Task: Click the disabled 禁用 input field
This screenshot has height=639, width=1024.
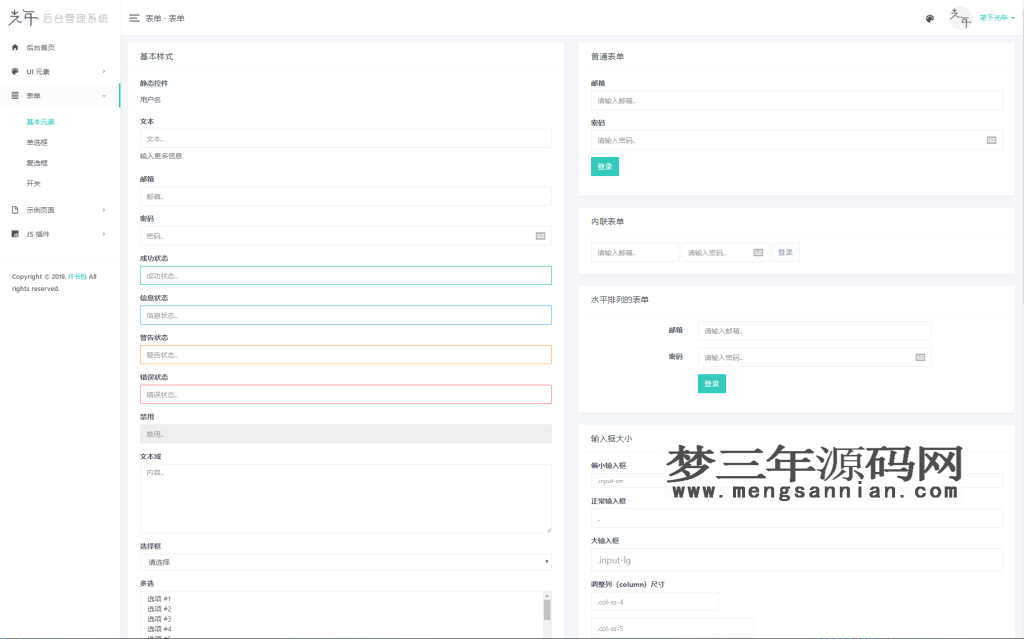Action: pyautogui.click(x=345, y=433)
